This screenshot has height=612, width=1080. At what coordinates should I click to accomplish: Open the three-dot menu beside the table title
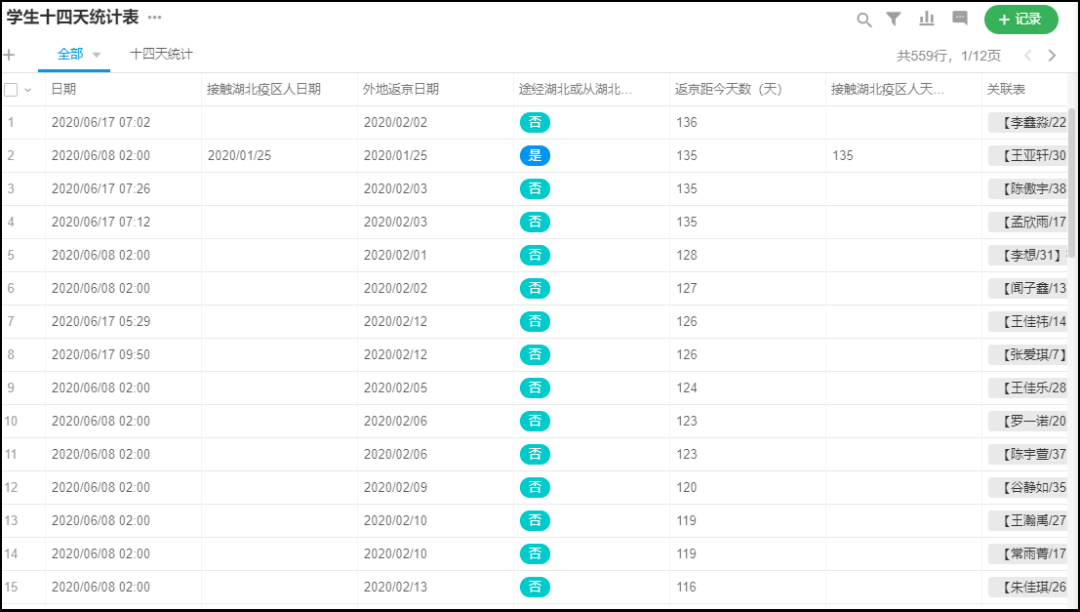pos(154,18)
